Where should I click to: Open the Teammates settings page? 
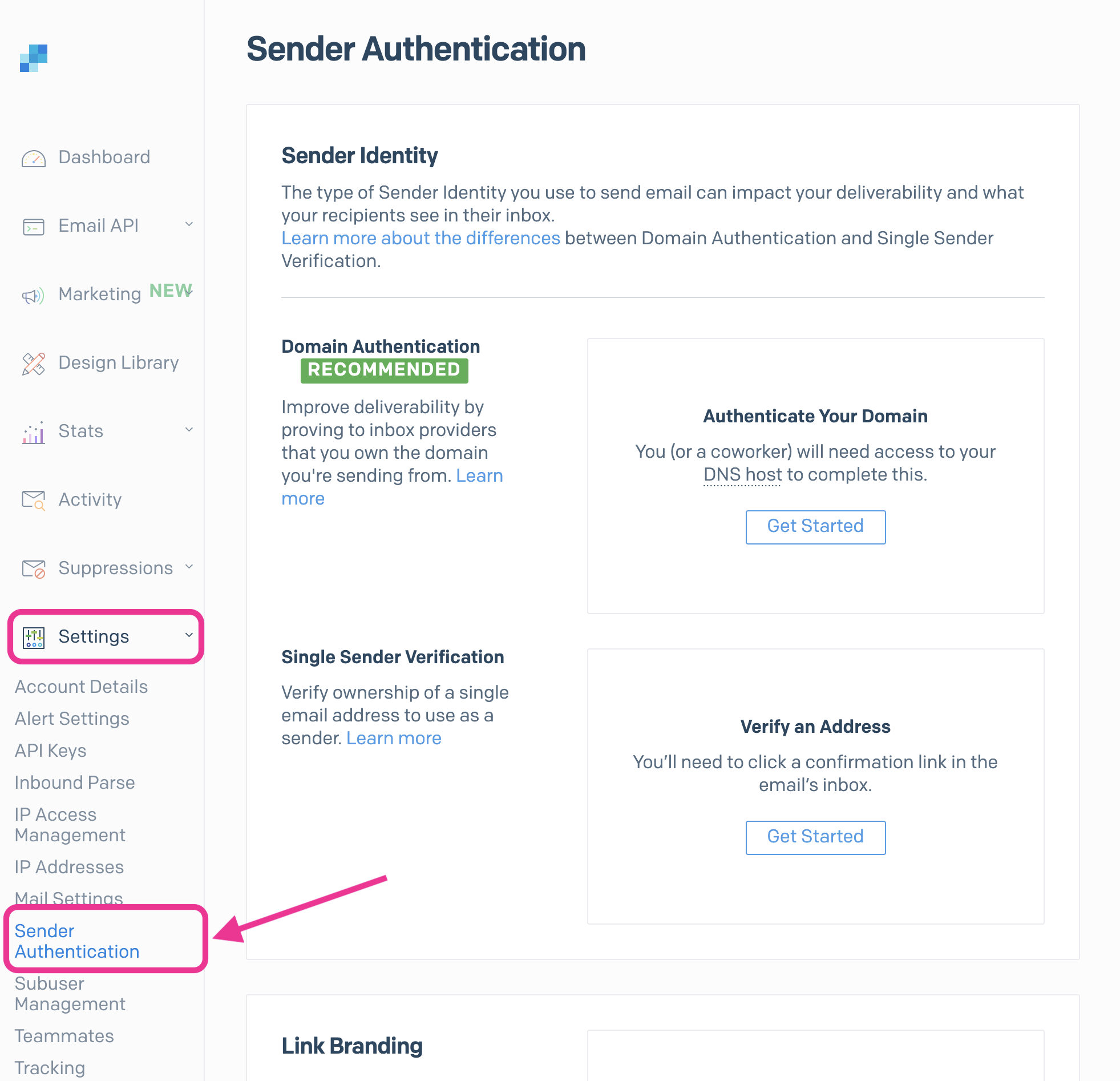63,1036
